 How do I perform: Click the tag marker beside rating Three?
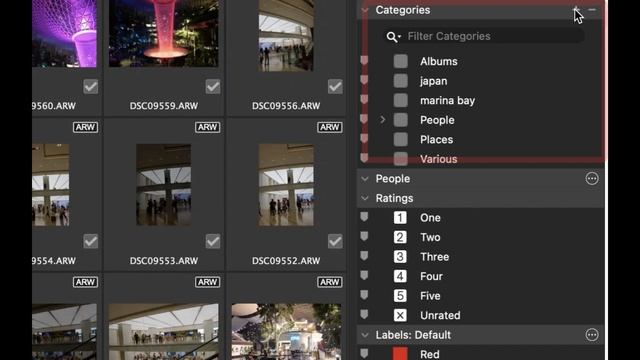pos(364,256)
